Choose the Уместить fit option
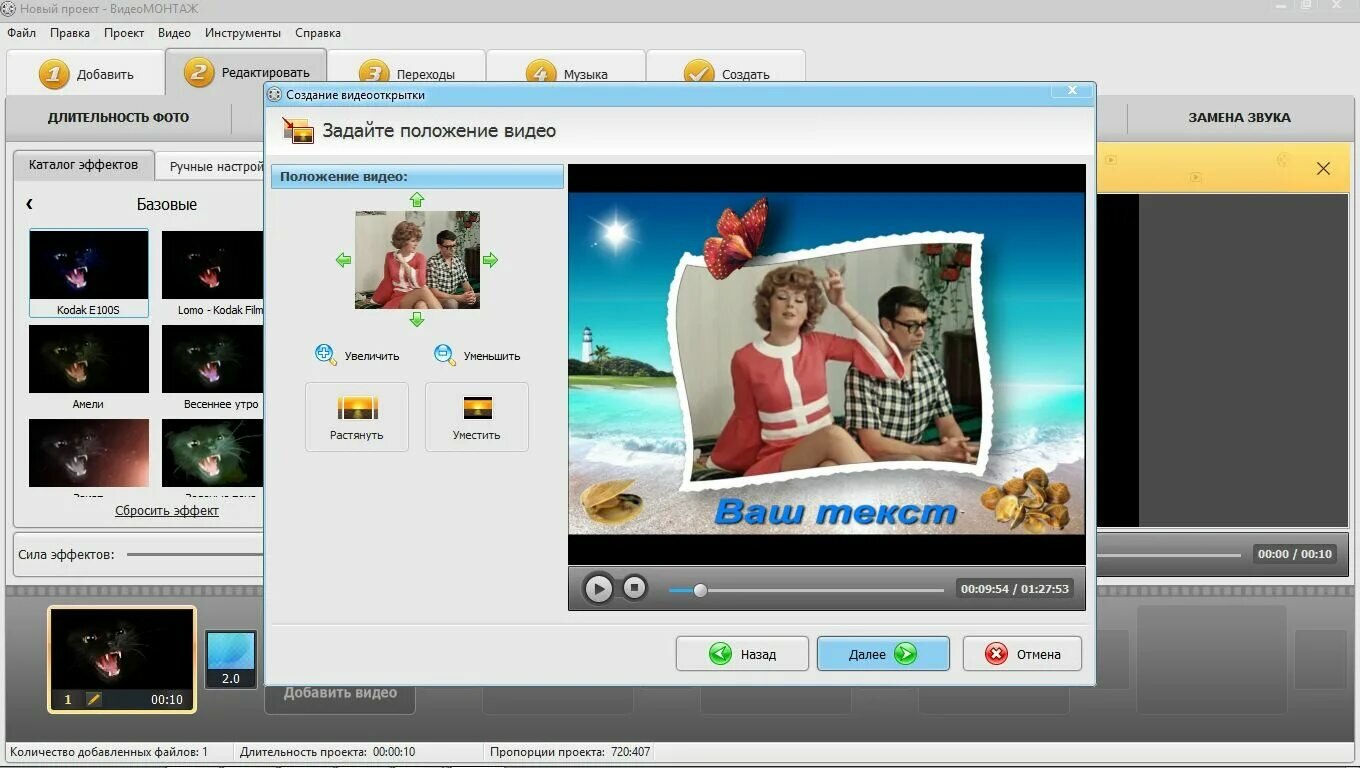1360x768 pixels. coord(477,417)
